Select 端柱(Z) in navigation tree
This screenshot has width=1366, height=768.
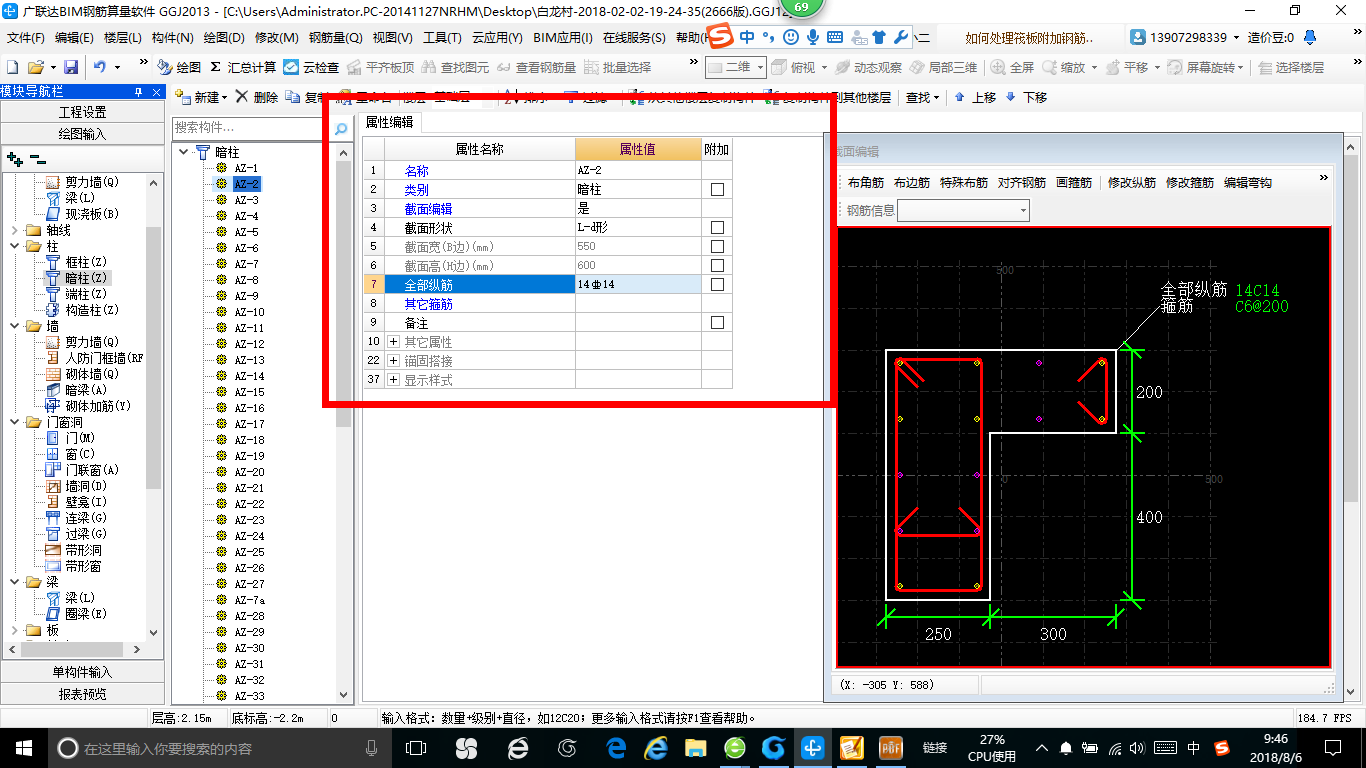[x=86, y=294]
